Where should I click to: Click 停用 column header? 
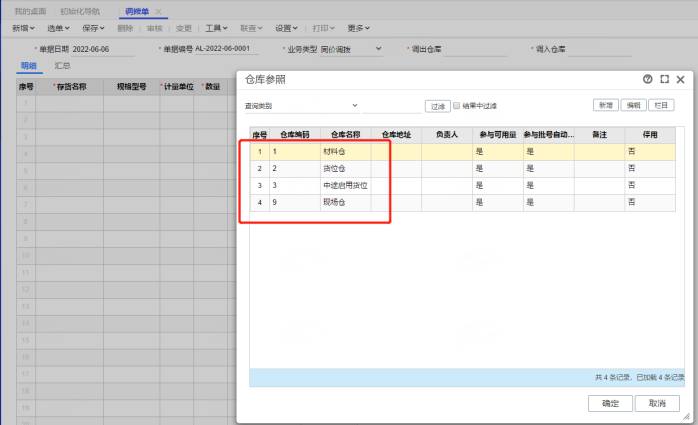click(650, 135)
